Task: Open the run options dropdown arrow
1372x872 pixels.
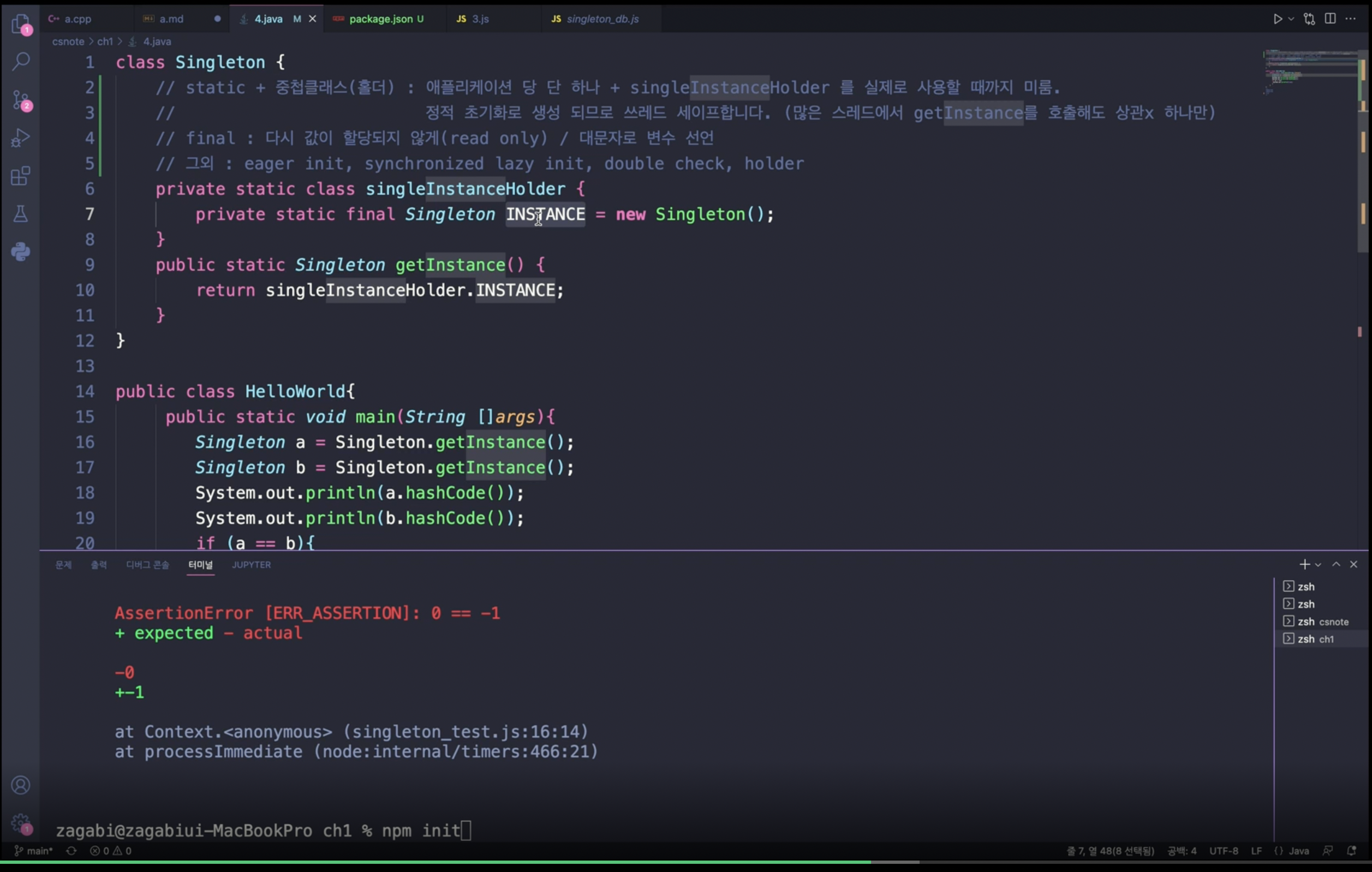Action: coord(1291,19)
